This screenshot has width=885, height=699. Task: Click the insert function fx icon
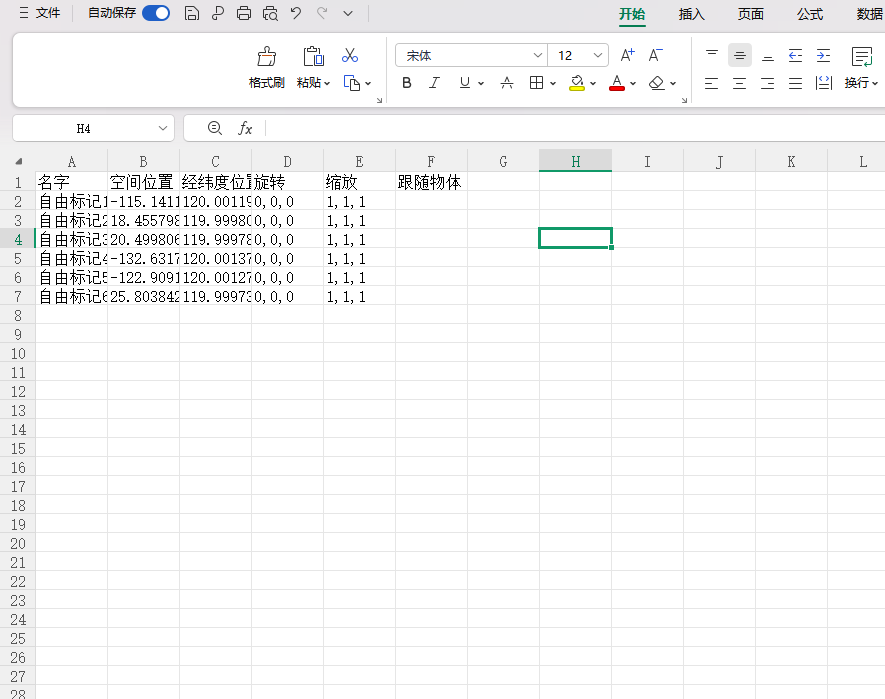tap(245, 128)
